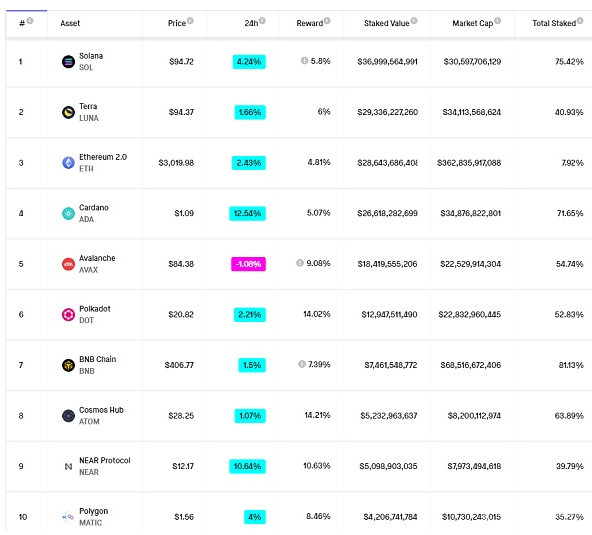Viewport: 592px width, 535px height.
Task: Click the Ethereum 2.0 coin logo
Action: point(68,163)
